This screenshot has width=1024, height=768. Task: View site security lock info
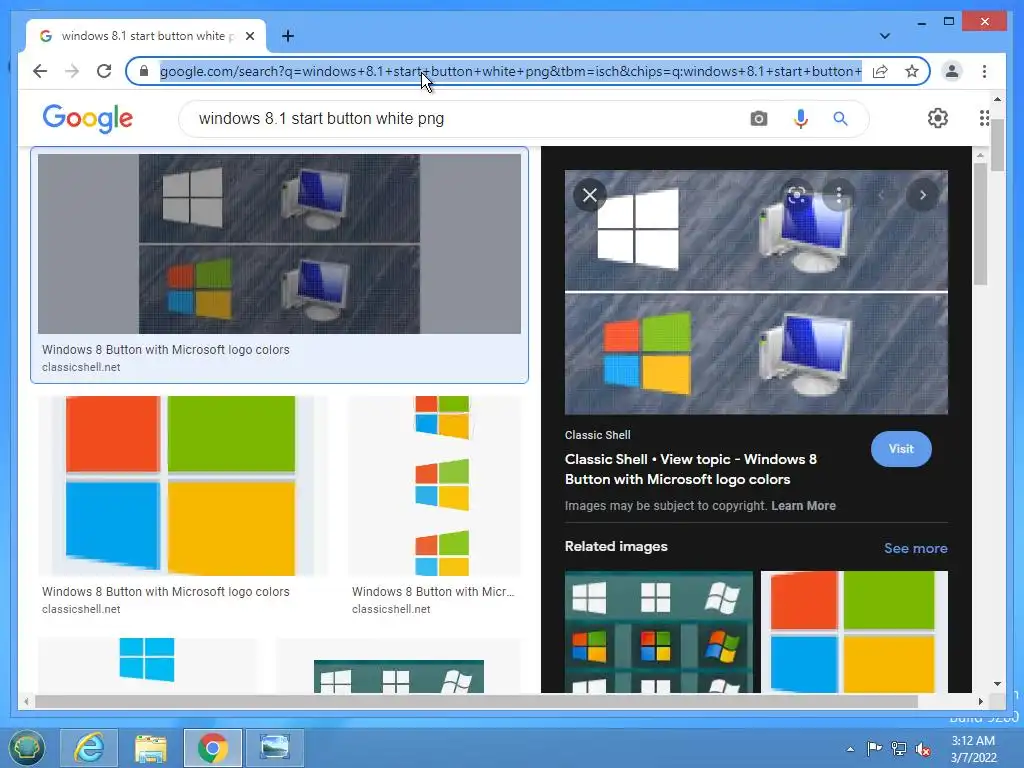144,71
